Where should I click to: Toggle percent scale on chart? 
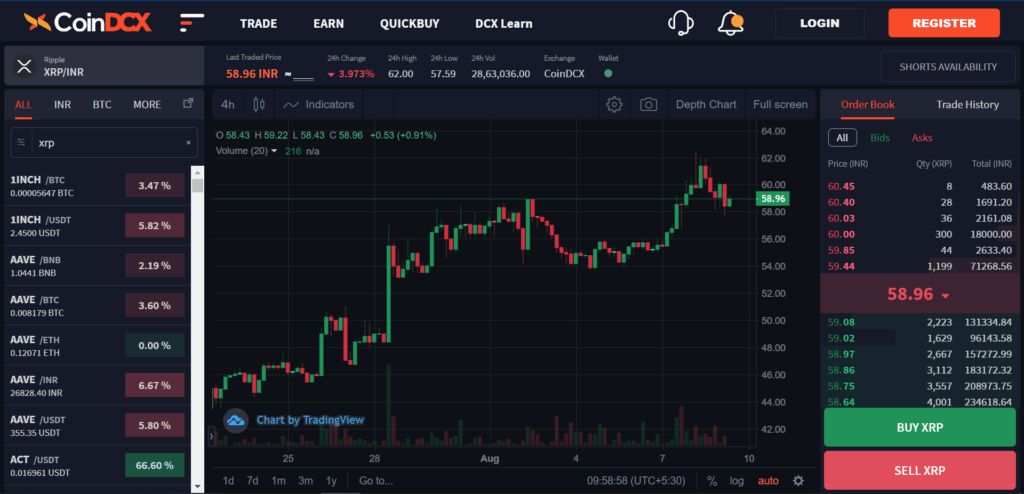(712, 481)
